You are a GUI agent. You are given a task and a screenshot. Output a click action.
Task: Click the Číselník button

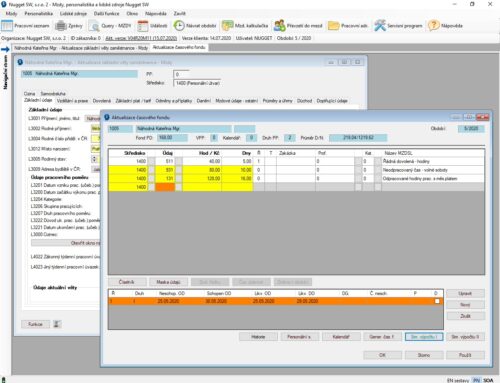pyautogui.click(x=127, y=282)
